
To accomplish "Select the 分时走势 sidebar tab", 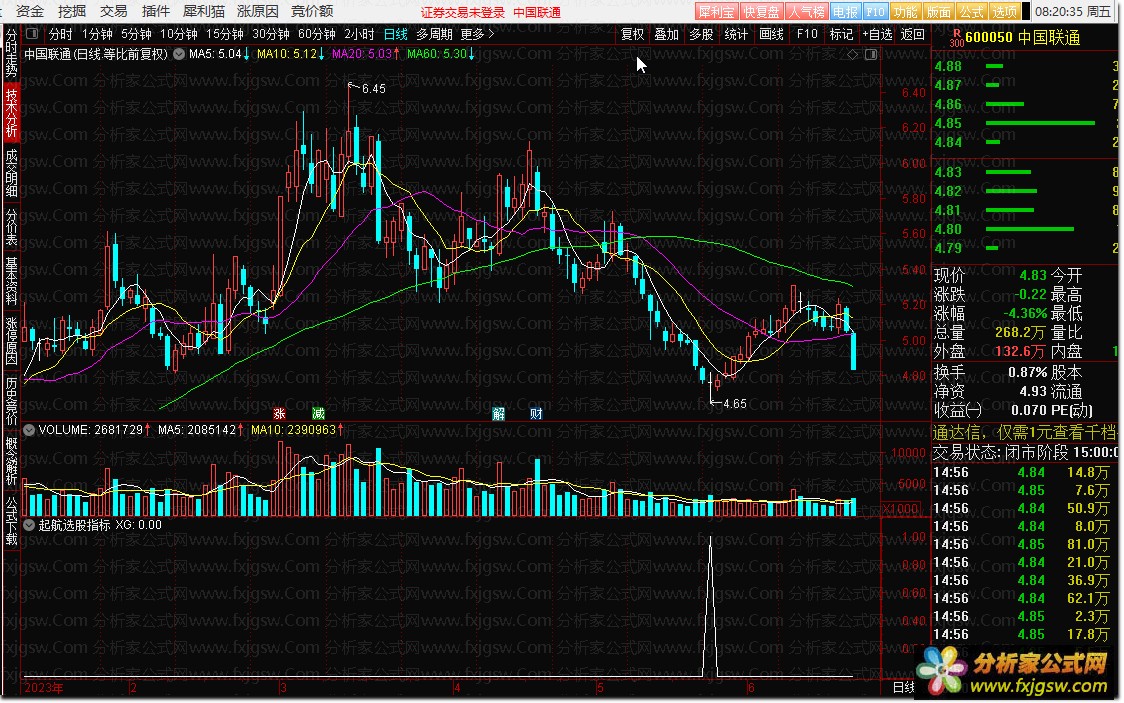I will tap(11, 52).
